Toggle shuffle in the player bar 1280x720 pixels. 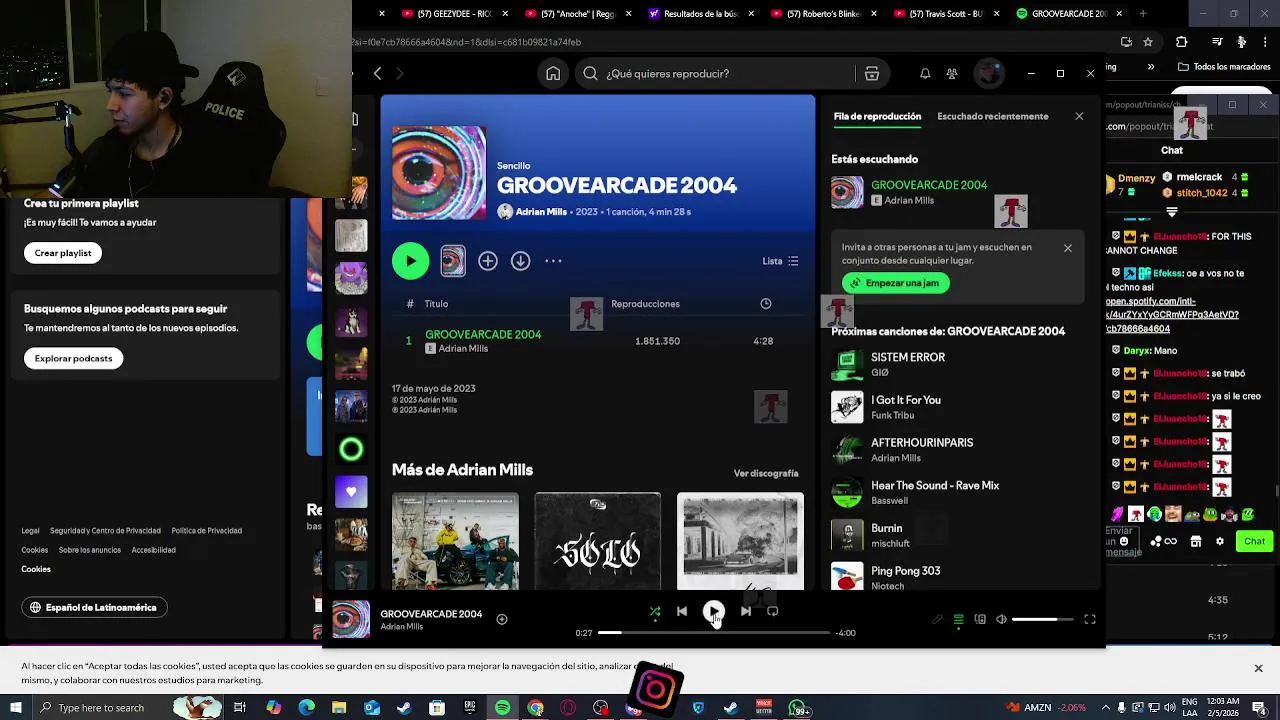[655, 611]
